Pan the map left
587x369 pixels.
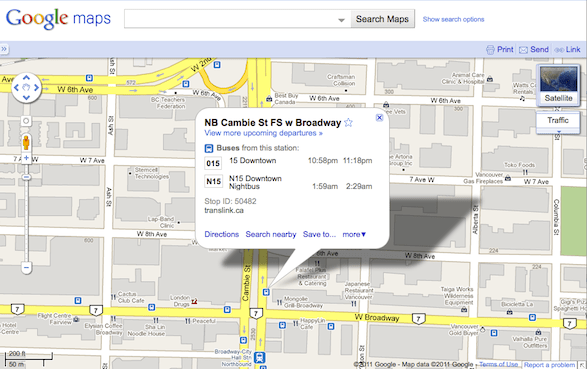coord(16,88)
